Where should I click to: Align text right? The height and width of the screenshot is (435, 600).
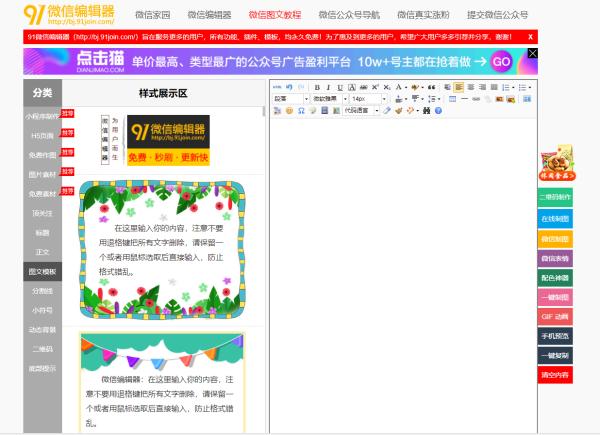[483, 87]
